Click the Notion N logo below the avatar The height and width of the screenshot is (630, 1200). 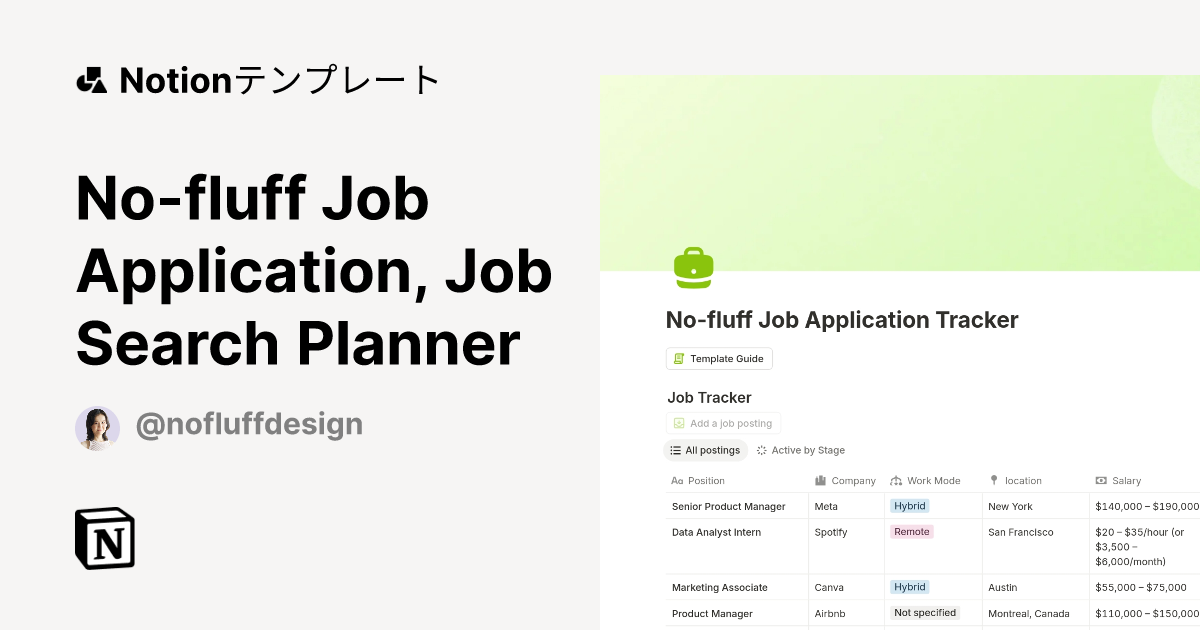pos(104,538)
